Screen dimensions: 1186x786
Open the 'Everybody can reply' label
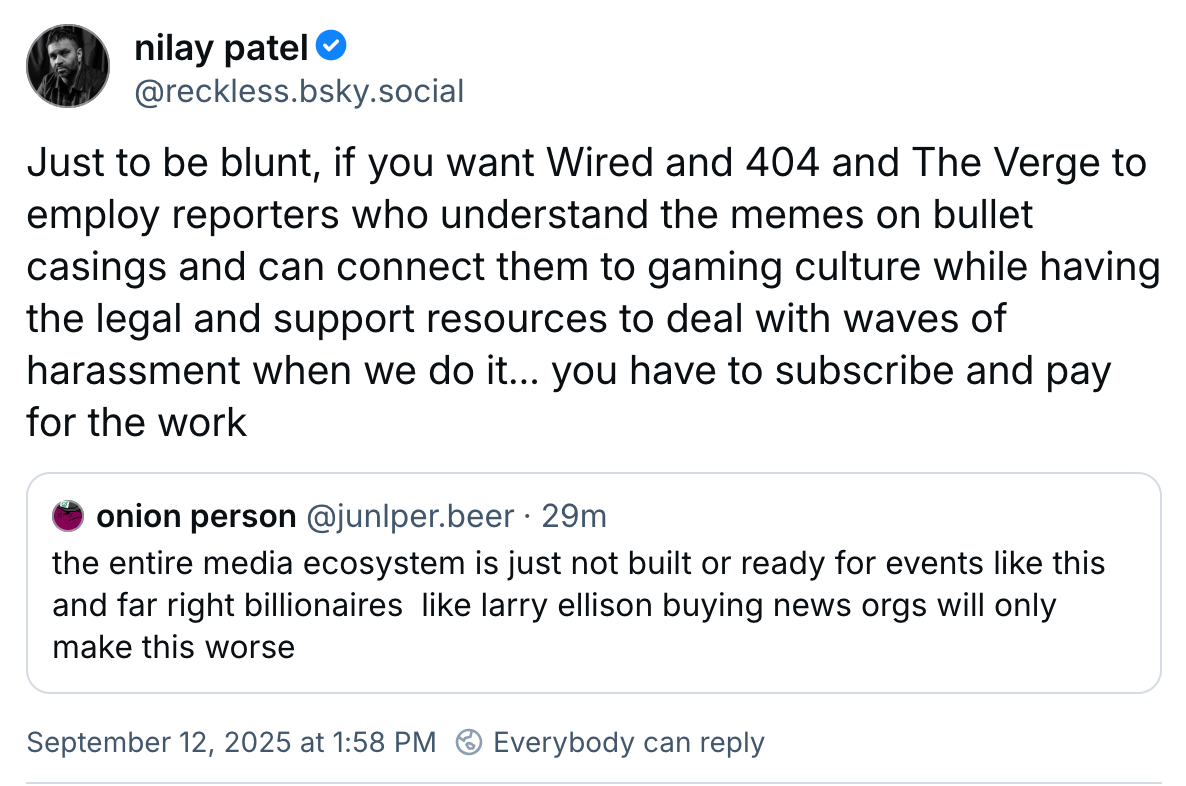click(628, 742)
